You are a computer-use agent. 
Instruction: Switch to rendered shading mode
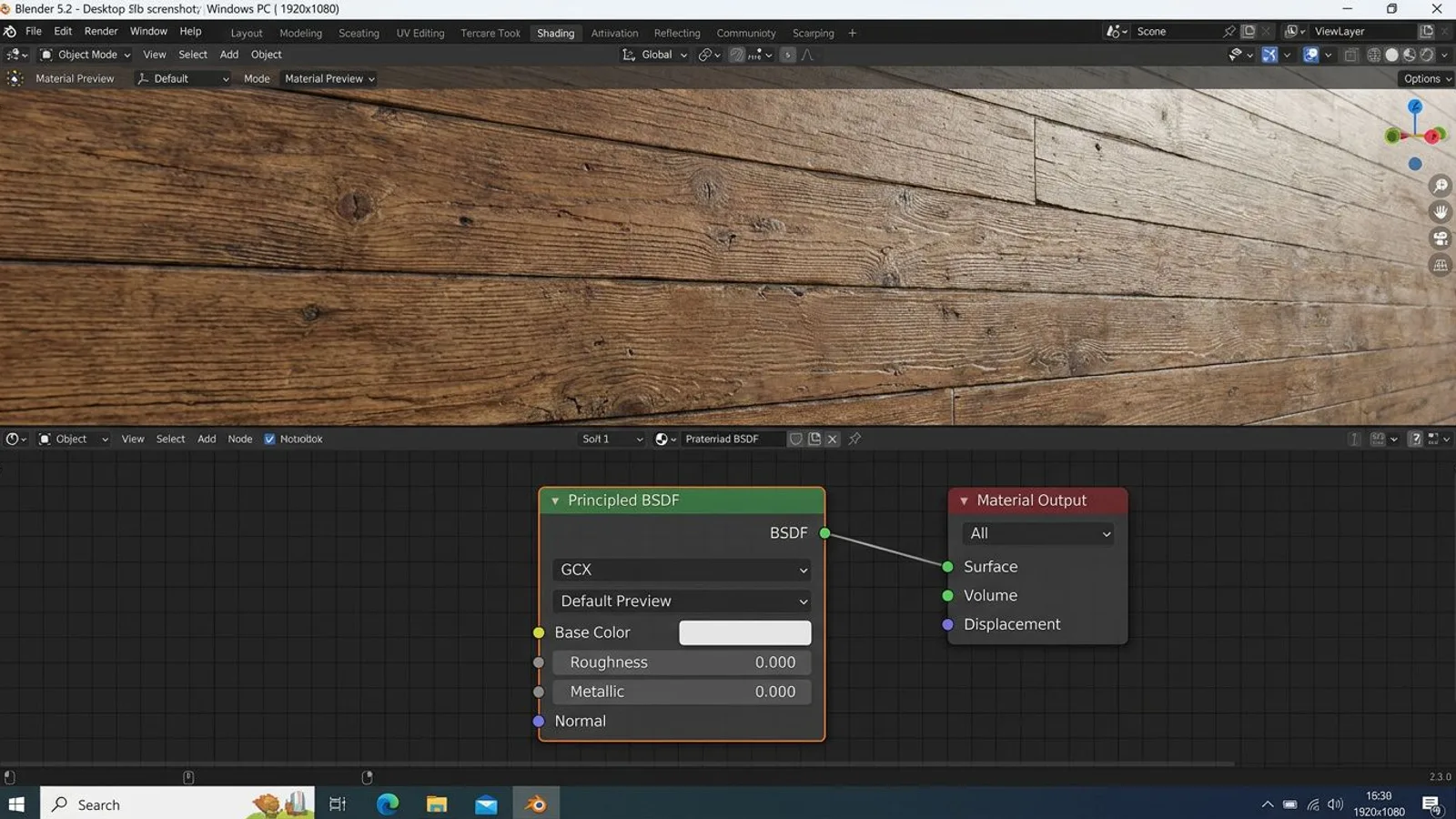(1426, 55)
